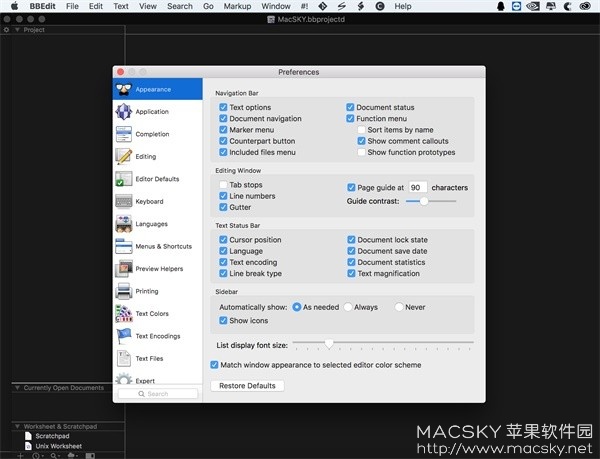Select the As needed radio button
Image resolution: width=600 pixels, height=459 pixels.
(x=297, y=307)
